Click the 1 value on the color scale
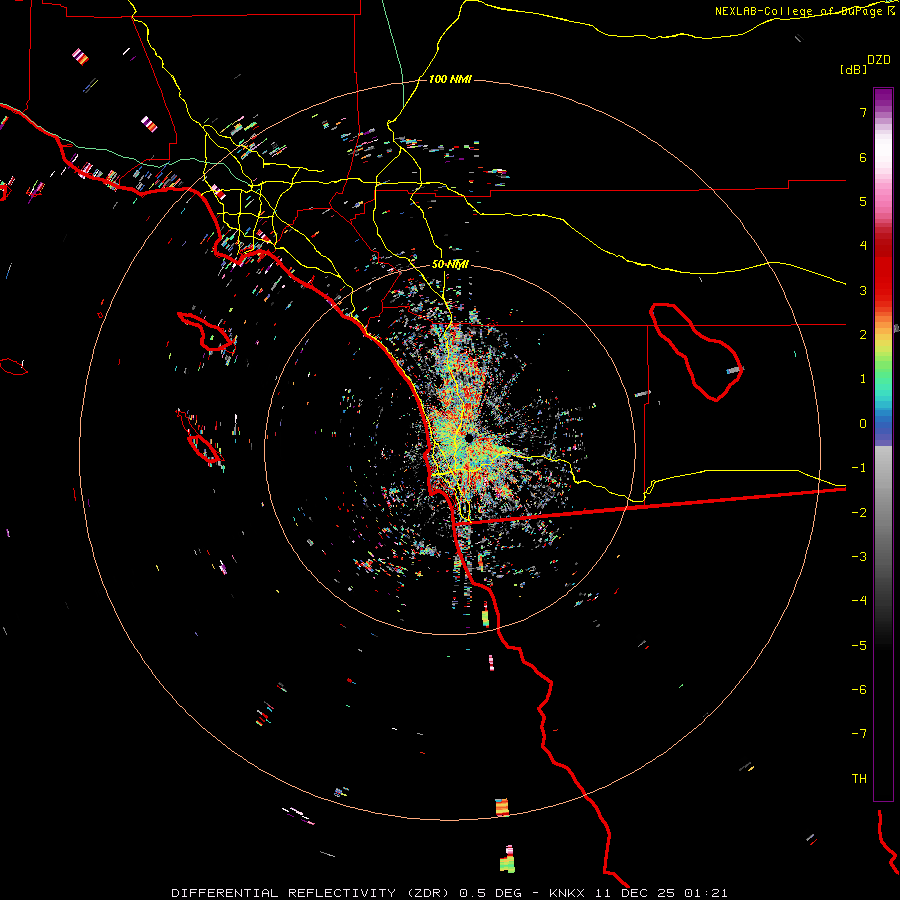The image size is (900, 900). point(863,379)
